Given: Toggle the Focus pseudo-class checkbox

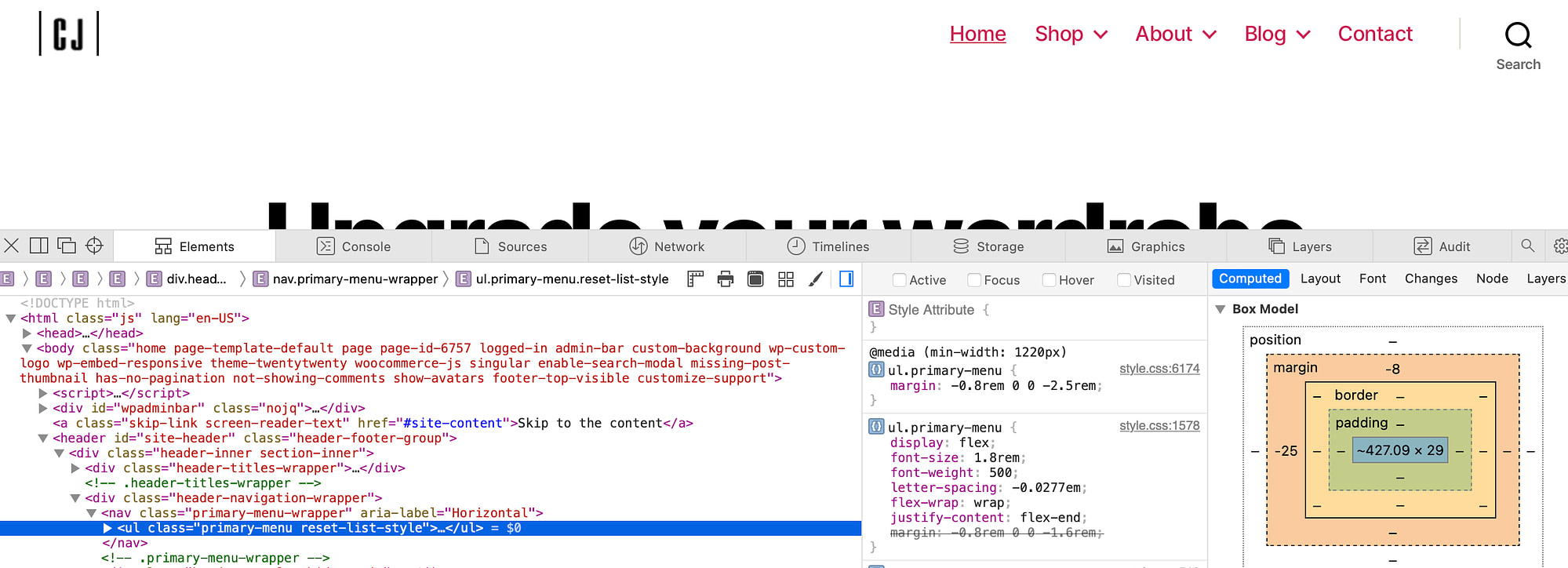Looking at the screenshot, I should (x=974, y=280).
